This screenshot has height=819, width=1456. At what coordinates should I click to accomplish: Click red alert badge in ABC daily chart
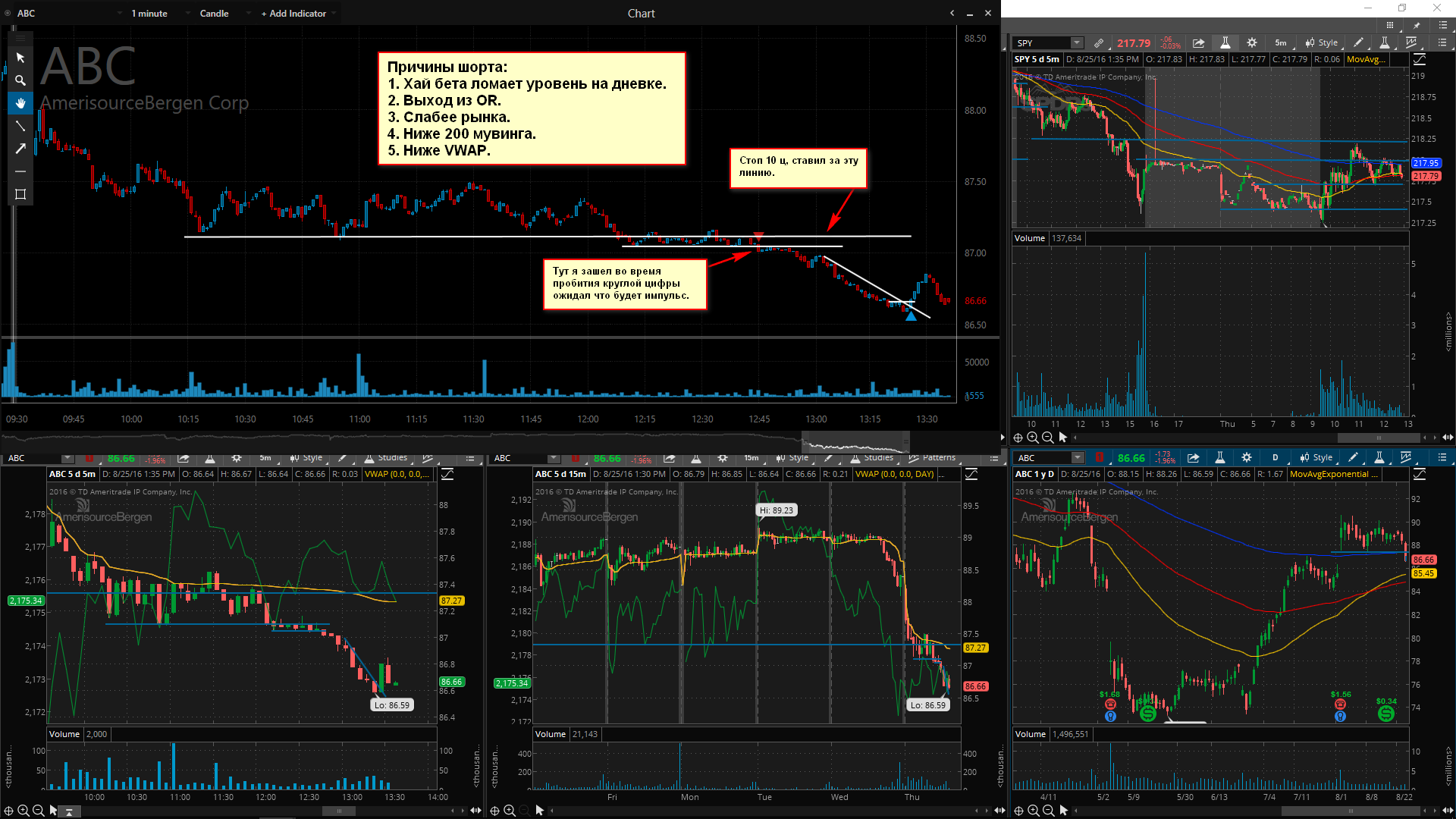1100,457
